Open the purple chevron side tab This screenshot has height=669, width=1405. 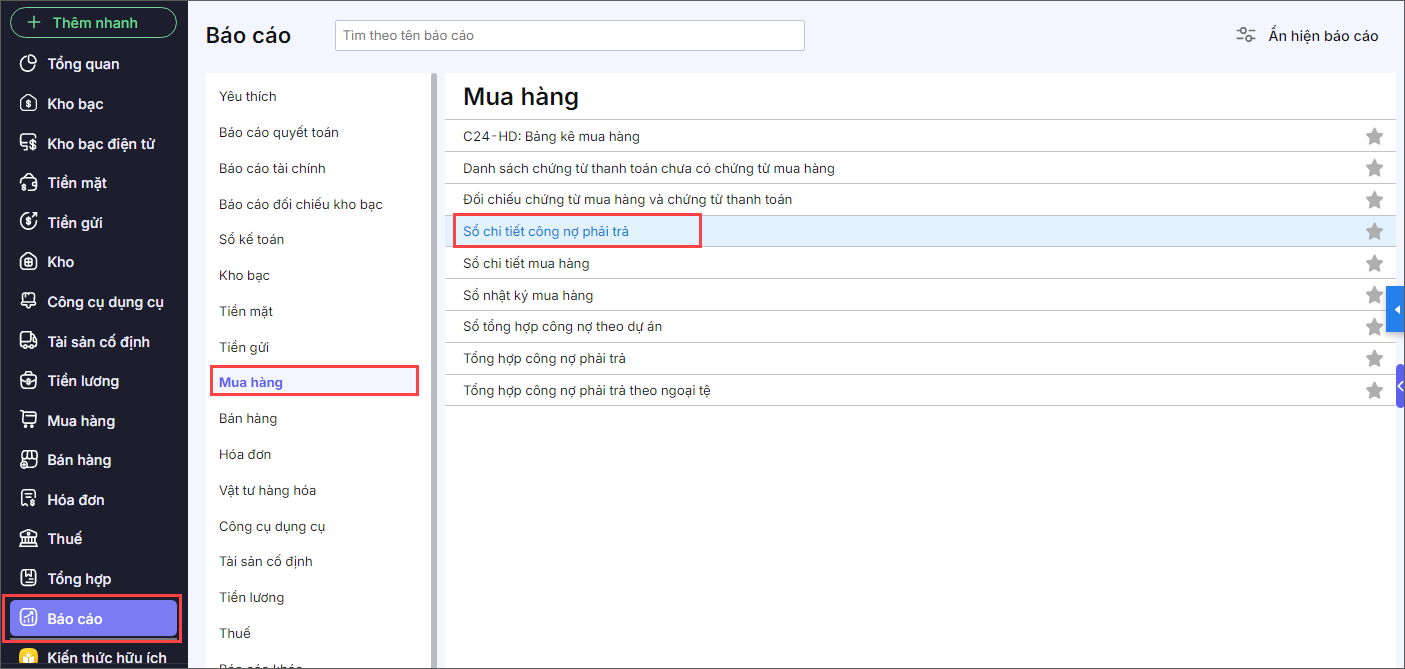coord(1400,385)
